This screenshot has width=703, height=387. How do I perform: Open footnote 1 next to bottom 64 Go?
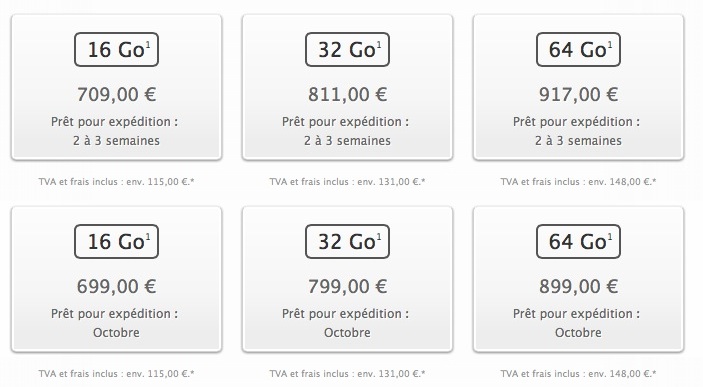(610, 237)
